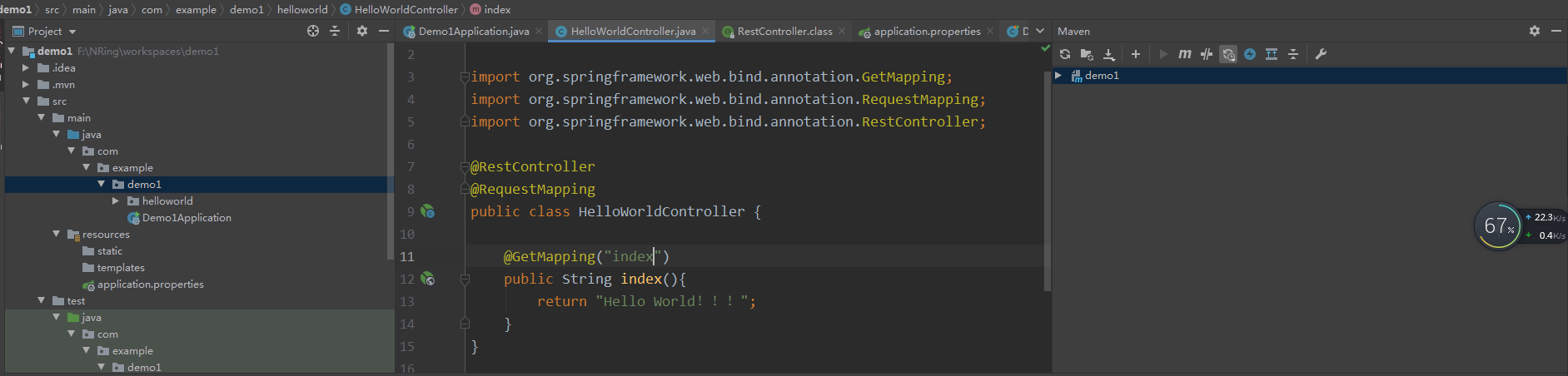The image size is (1568, 376).
Task: Click Download Sources and Documentation icon
Action: pyautogui.click(x=1109, y=54)
